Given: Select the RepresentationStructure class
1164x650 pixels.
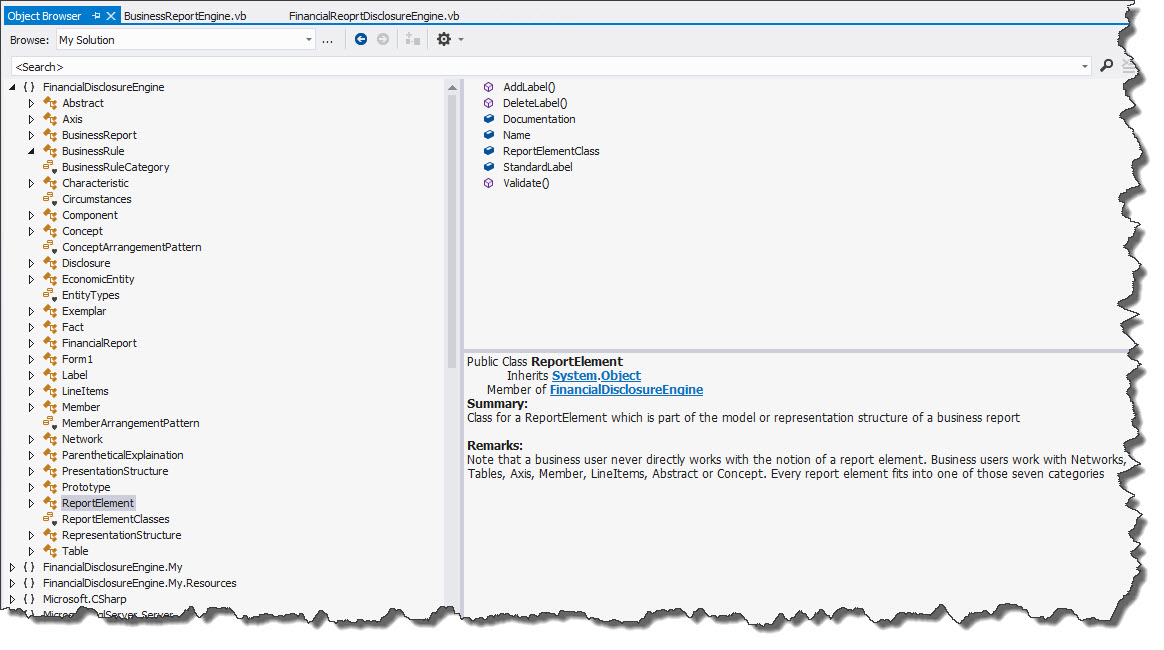Looking at the screenshot, I should click(122, 535).
